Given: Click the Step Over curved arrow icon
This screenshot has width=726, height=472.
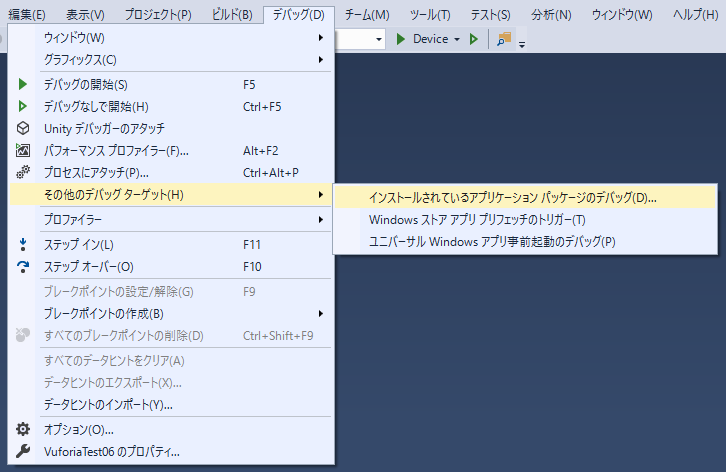Looking at the screenshot, I should point(23,267).
